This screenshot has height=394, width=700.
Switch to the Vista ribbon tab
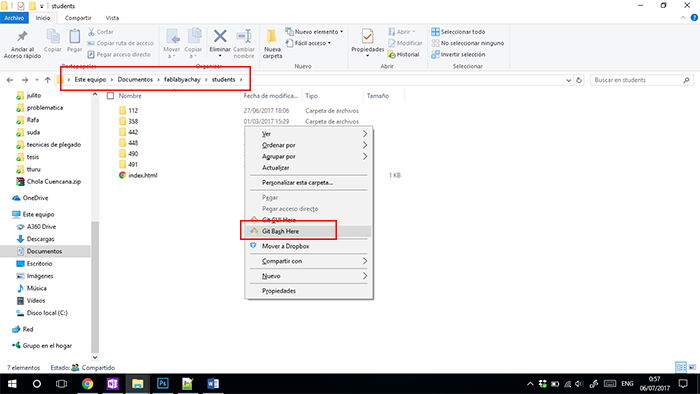point(112,18)
